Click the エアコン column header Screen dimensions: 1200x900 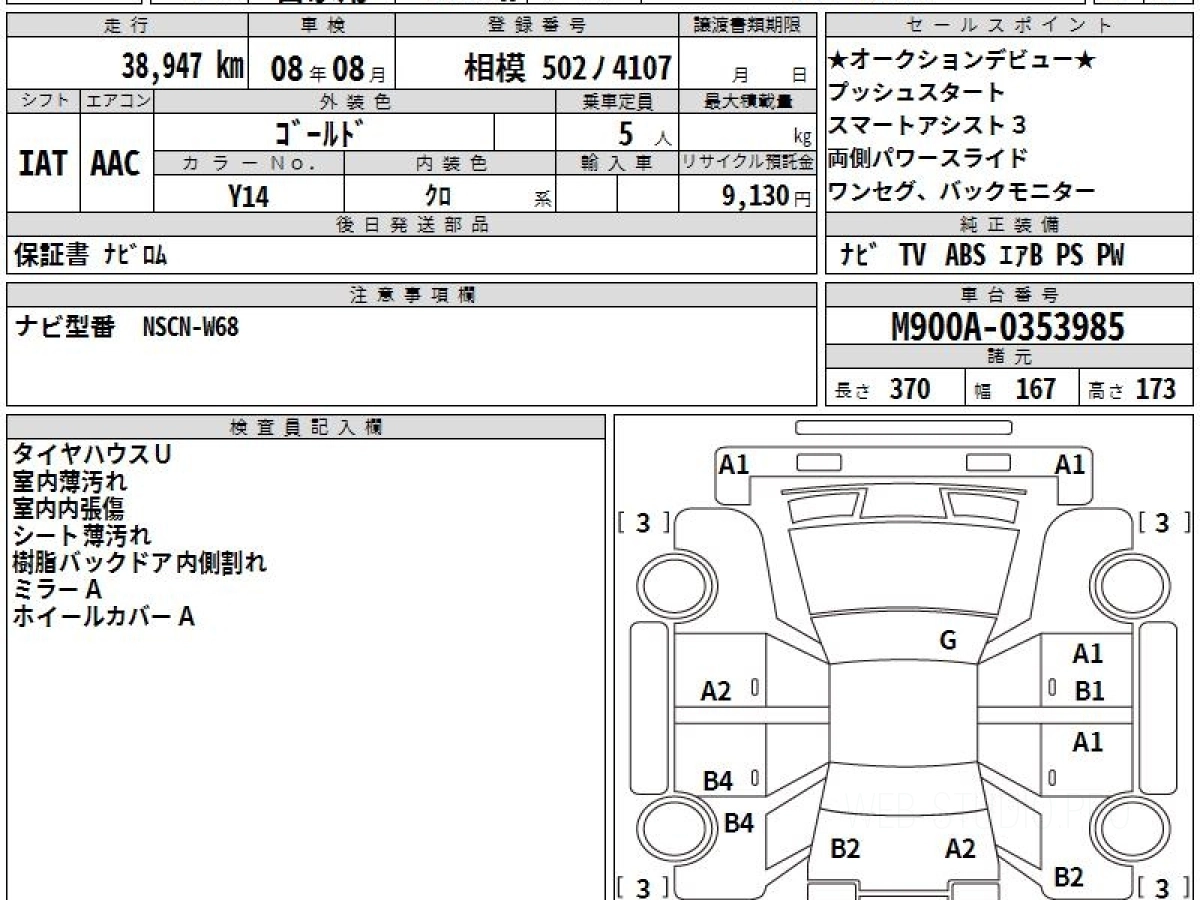point(117,101)
